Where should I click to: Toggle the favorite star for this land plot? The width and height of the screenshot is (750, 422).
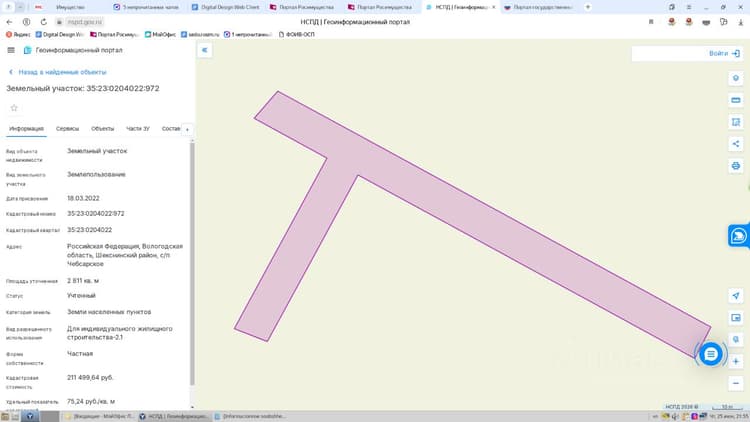pos(14,108)
